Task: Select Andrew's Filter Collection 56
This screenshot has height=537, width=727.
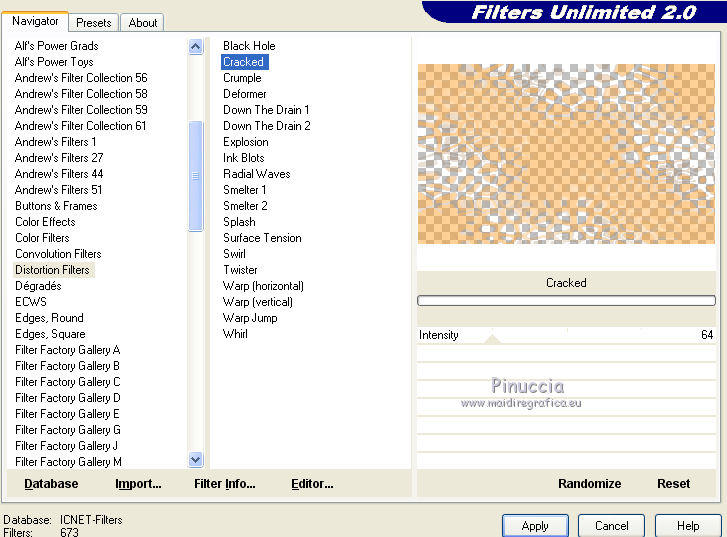Action: pyautogui.click(x=81, y=78)
